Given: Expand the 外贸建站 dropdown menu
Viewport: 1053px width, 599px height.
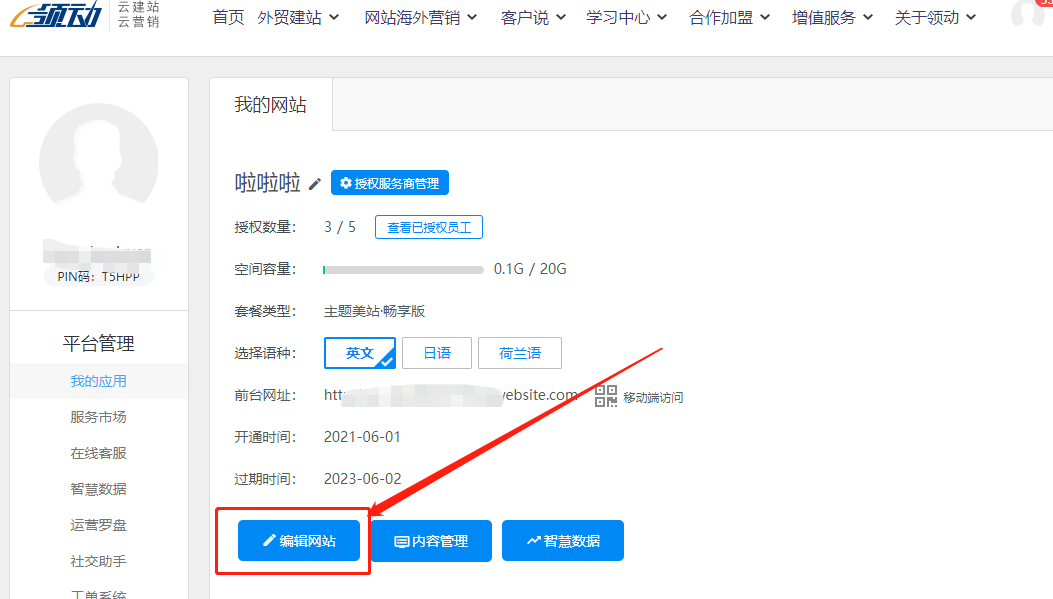Looking at the screenshot, I should (x=298, y=17).
